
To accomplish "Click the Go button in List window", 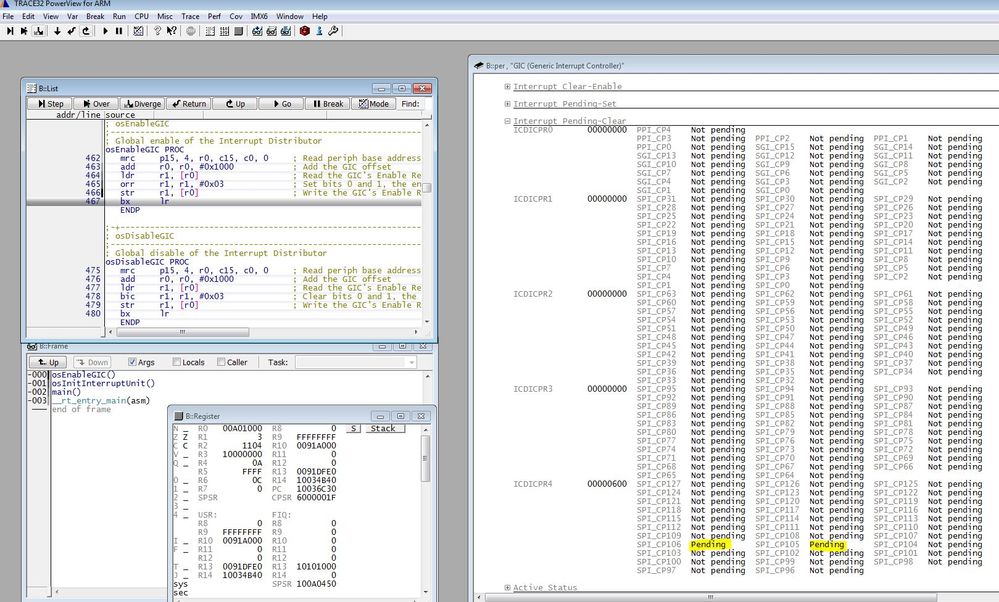I will pyautogui.click(x=281, y=103).
